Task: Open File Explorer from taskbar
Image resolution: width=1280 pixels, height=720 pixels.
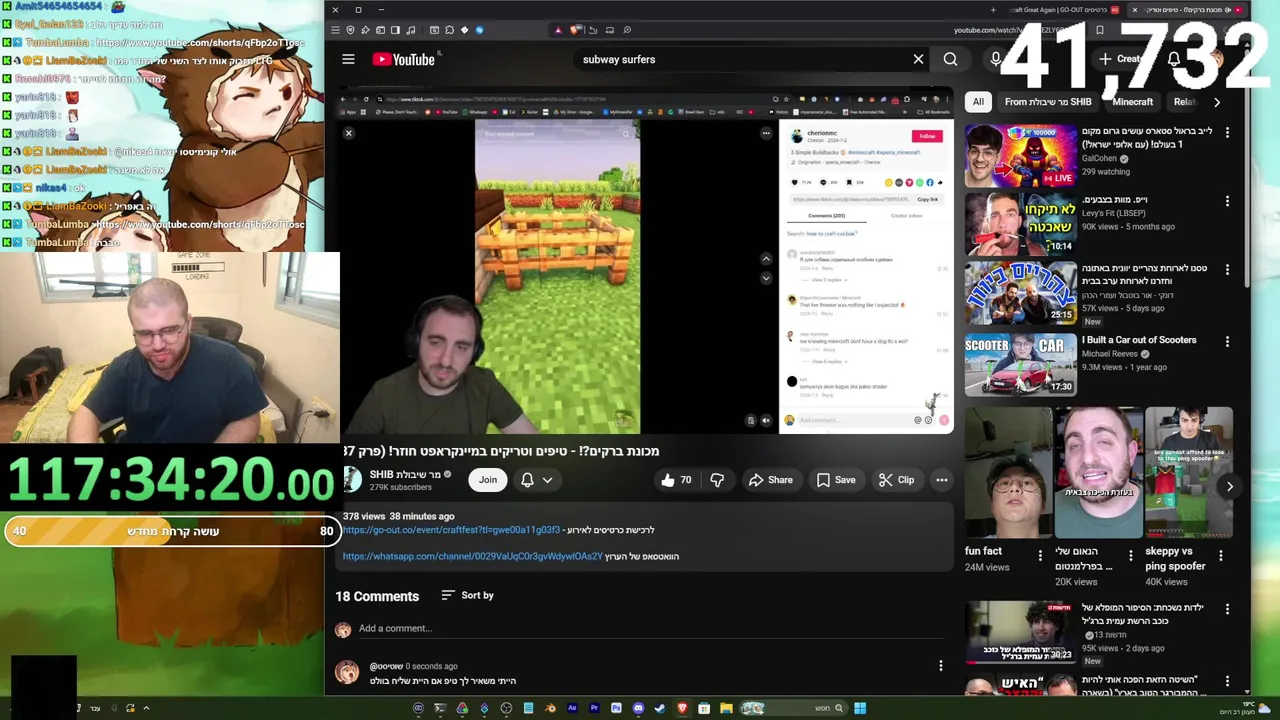Action: click(726, 708)
